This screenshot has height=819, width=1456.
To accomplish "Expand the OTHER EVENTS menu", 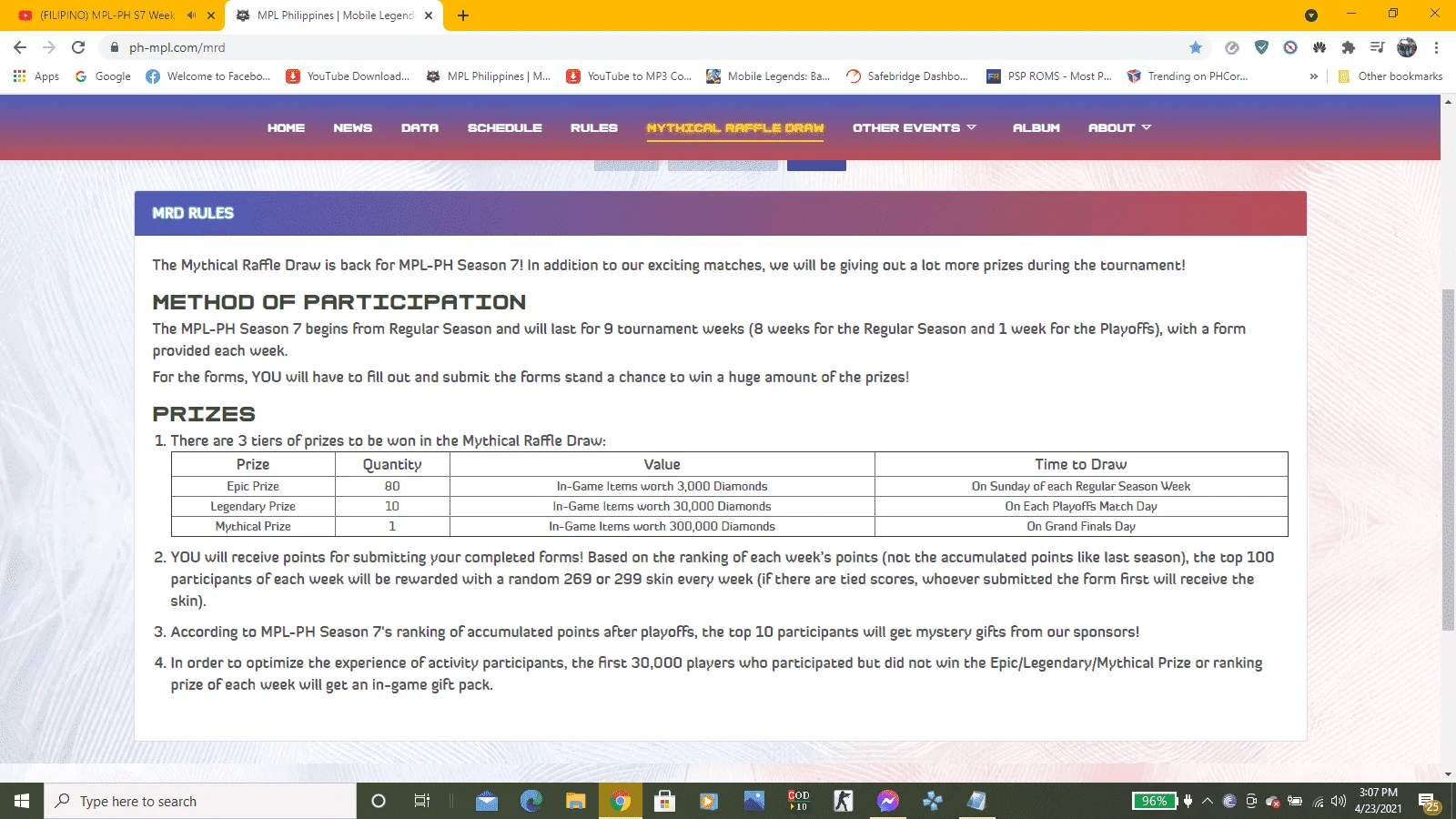I will [x=915, y=128].
